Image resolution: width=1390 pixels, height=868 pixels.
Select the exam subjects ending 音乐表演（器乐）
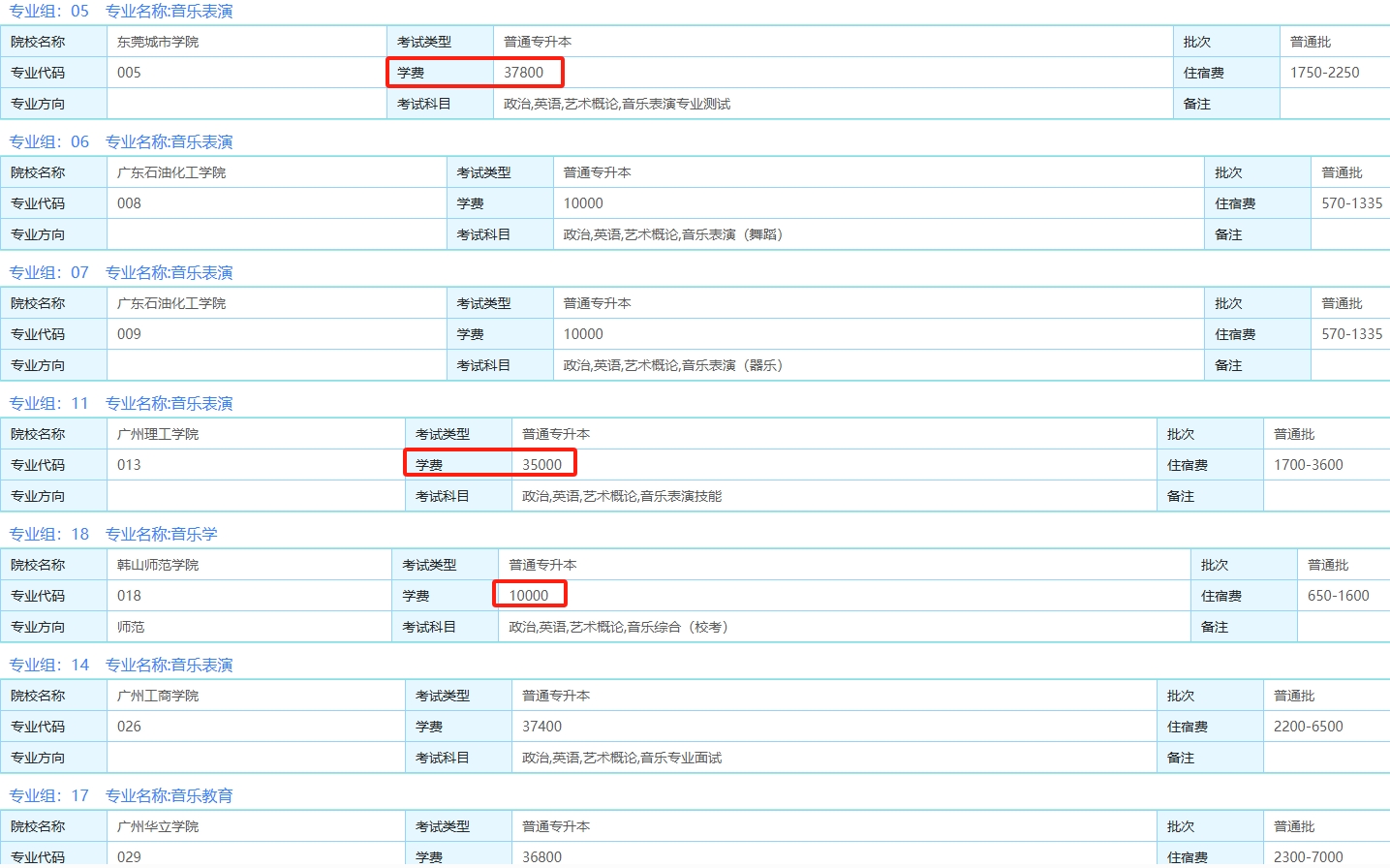[673, 365]
